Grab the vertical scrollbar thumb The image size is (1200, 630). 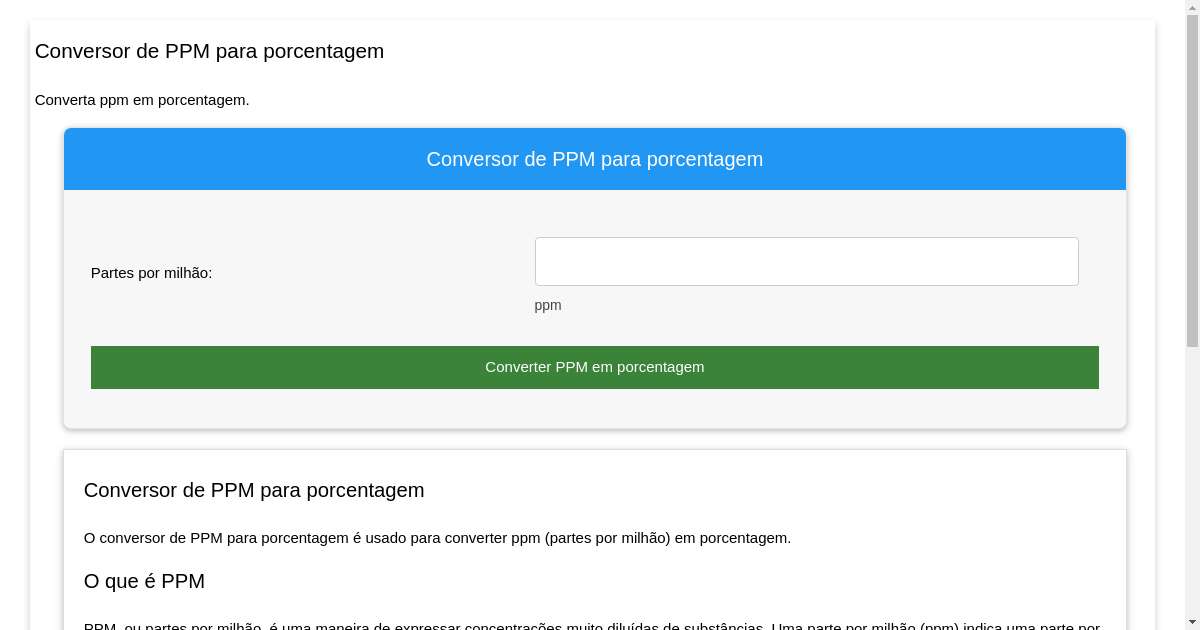click(x=1192, y=180)
